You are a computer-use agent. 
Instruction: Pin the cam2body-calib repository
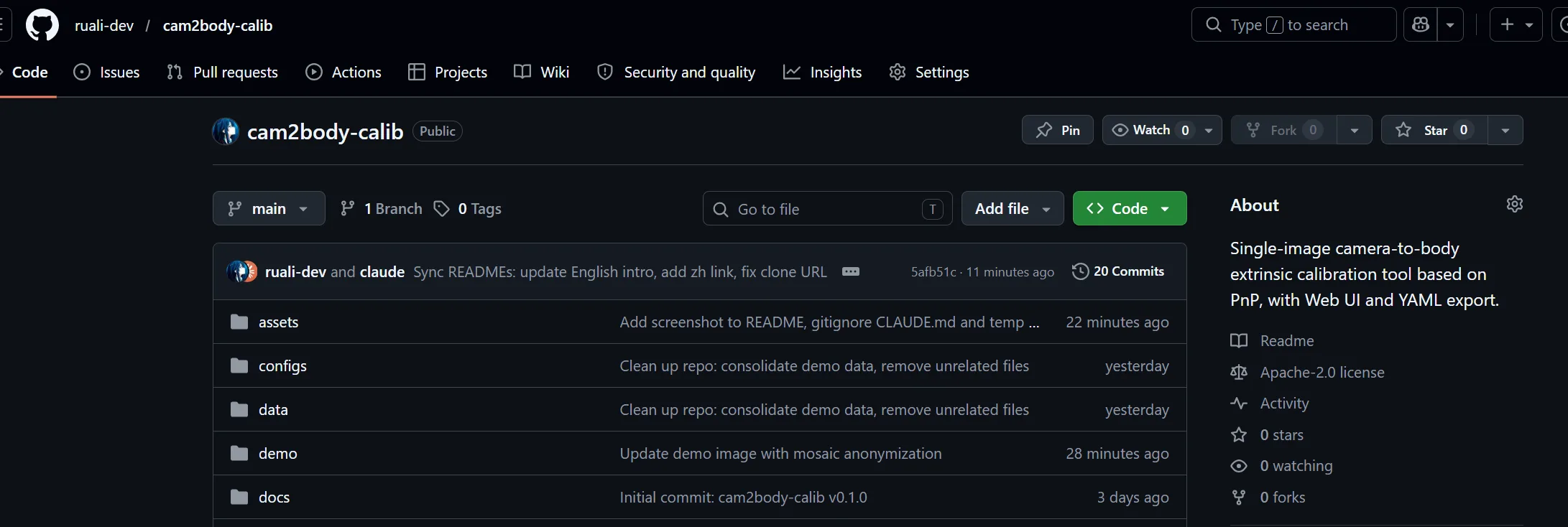(x=1058, y=130)
